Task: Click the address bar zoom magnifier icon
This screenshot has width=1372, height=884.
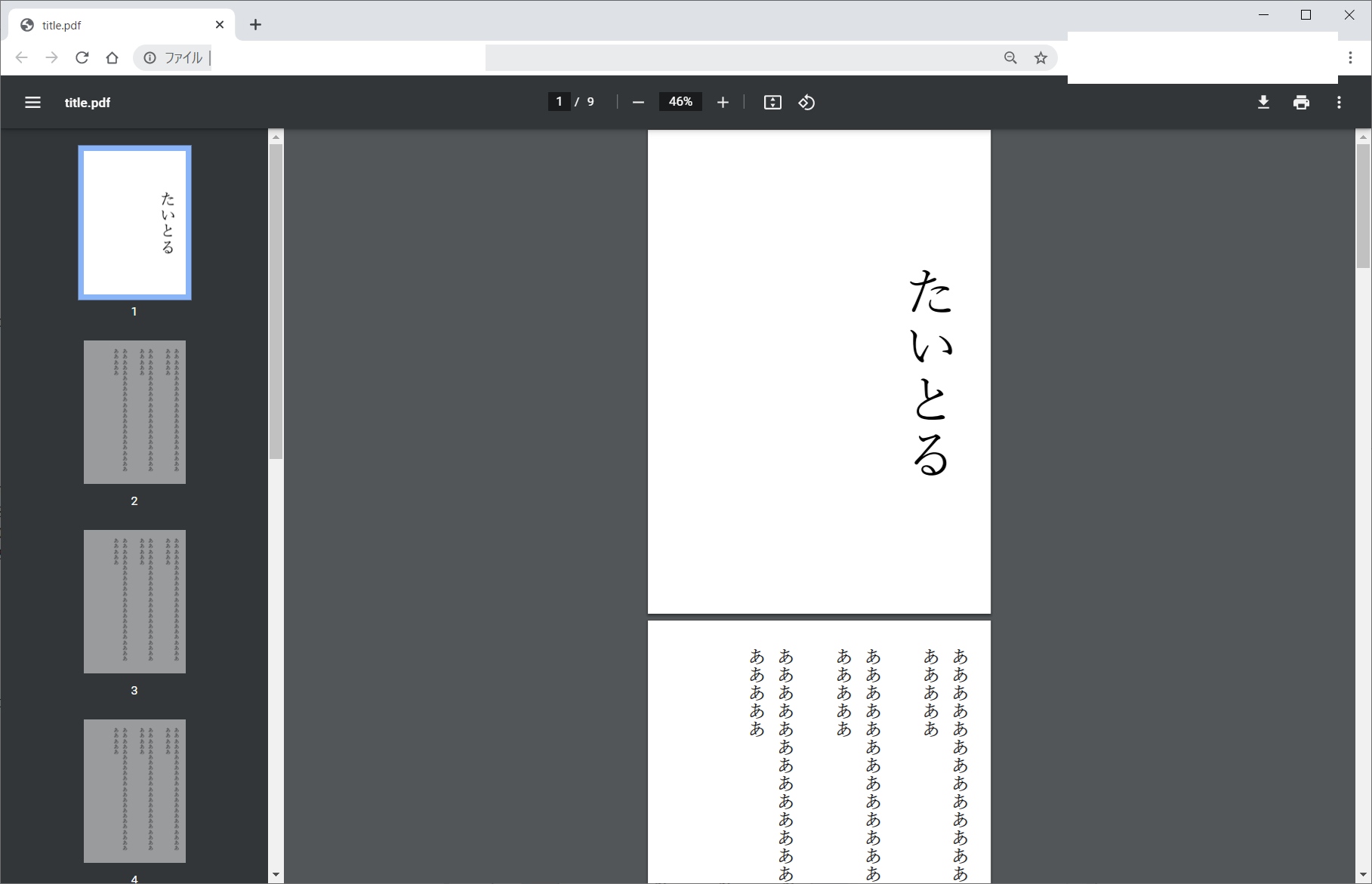Action: coord(1010,58)
